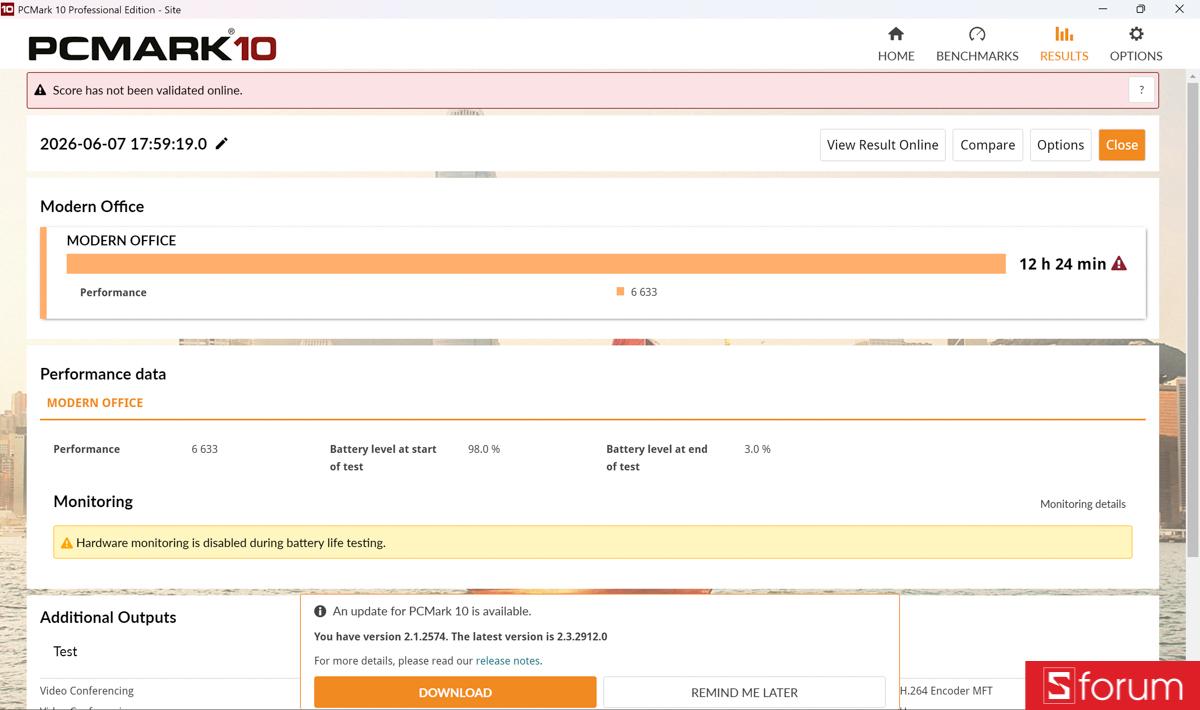Choose Remind Me Later for update

coord(744,692)
